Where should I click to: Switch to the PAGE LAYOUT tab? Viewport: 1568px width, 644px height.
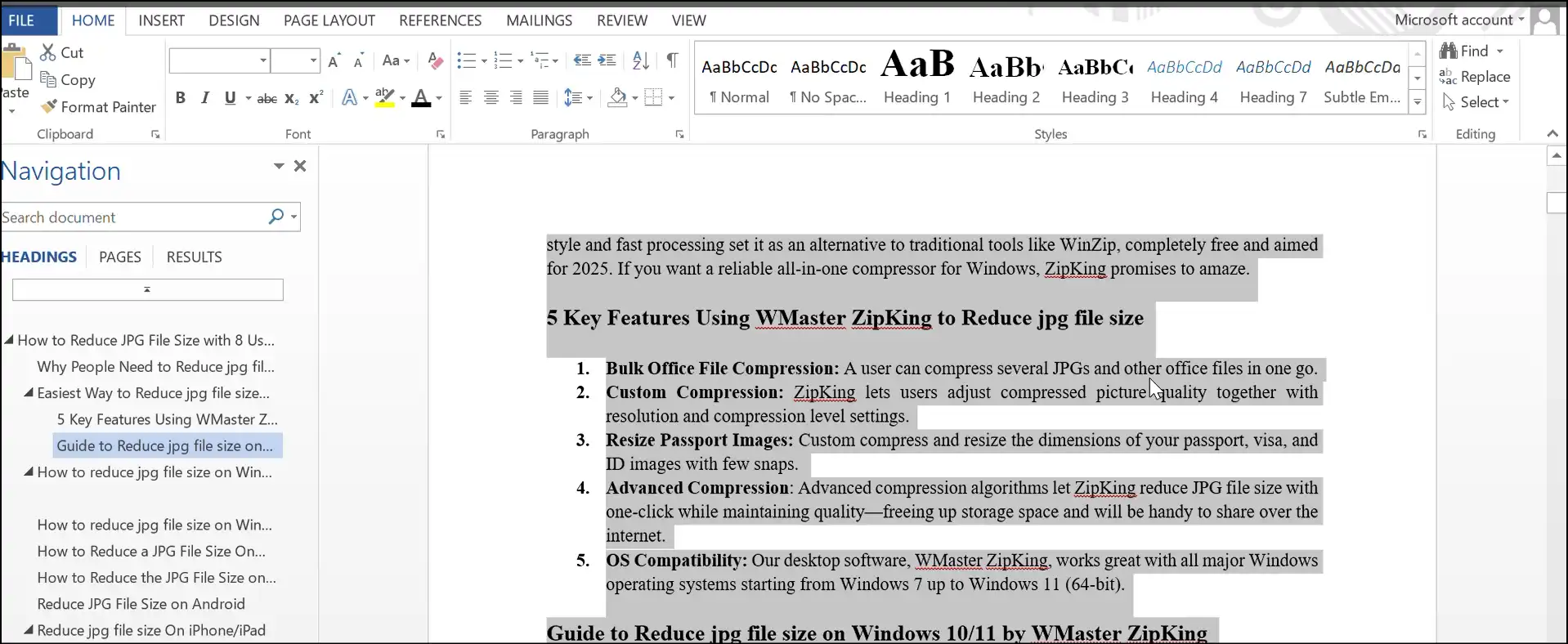click(329, 20)
